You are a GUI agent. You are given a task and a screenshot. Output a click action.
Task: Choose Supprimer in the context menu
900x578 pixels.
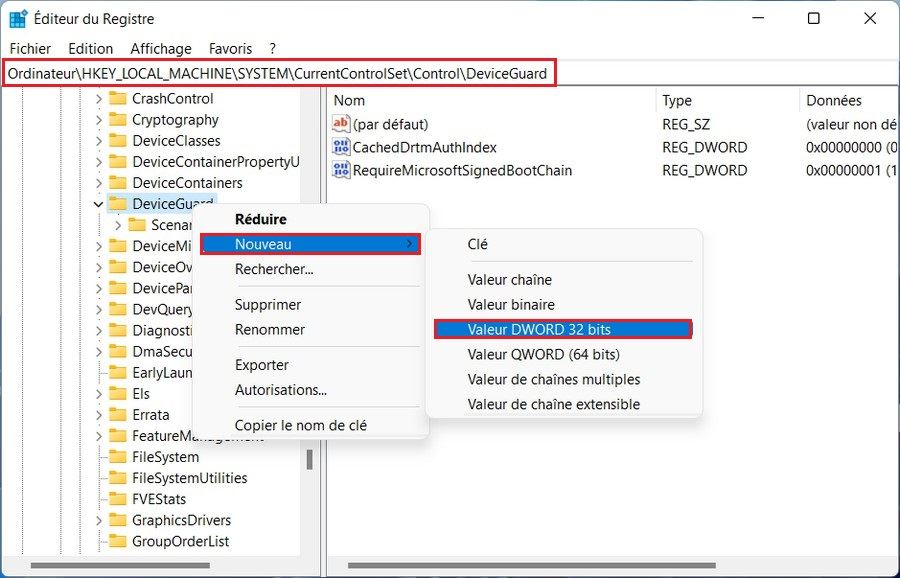(x=311, y=304)
